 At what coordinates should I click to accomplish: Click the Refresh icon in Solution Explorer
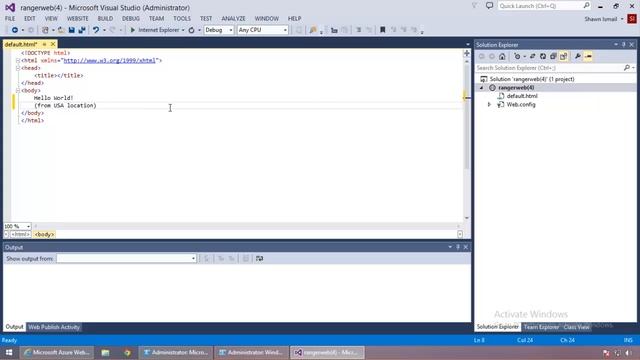tap(543, 56)
